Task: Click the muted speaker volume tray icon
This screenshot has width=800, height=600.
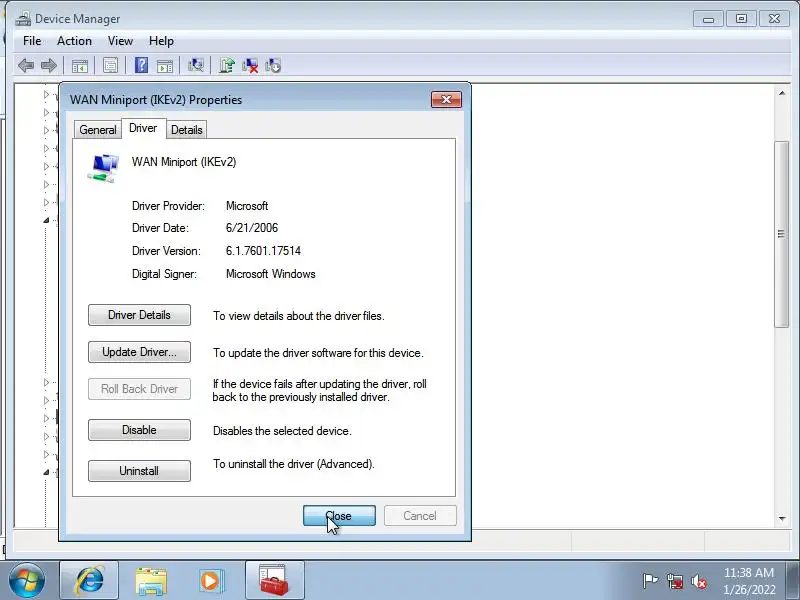Action: click(699, 581)
